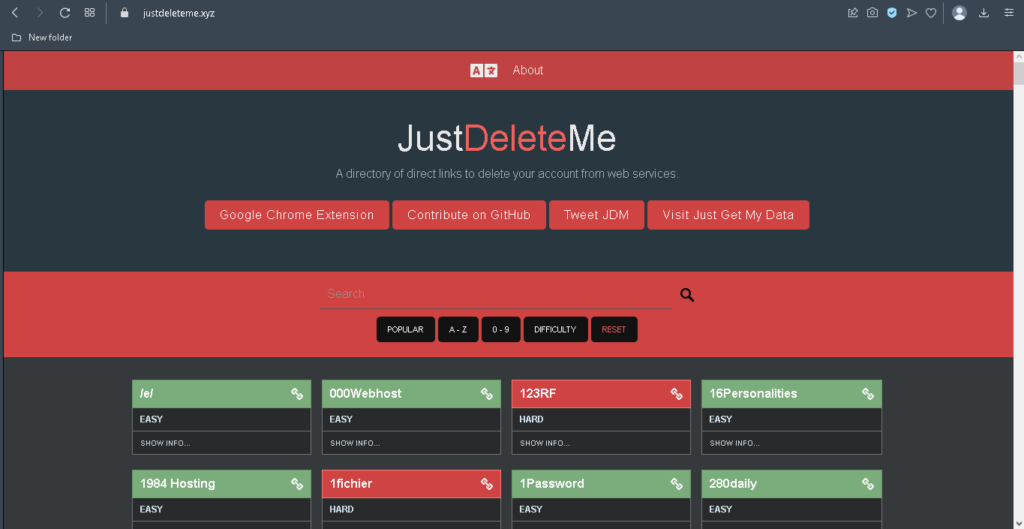Image resolution: width=1024 pixels, height=529 pixels.
Task: Open the blue shield ad-blocker icon
Action: coord(892,12)
